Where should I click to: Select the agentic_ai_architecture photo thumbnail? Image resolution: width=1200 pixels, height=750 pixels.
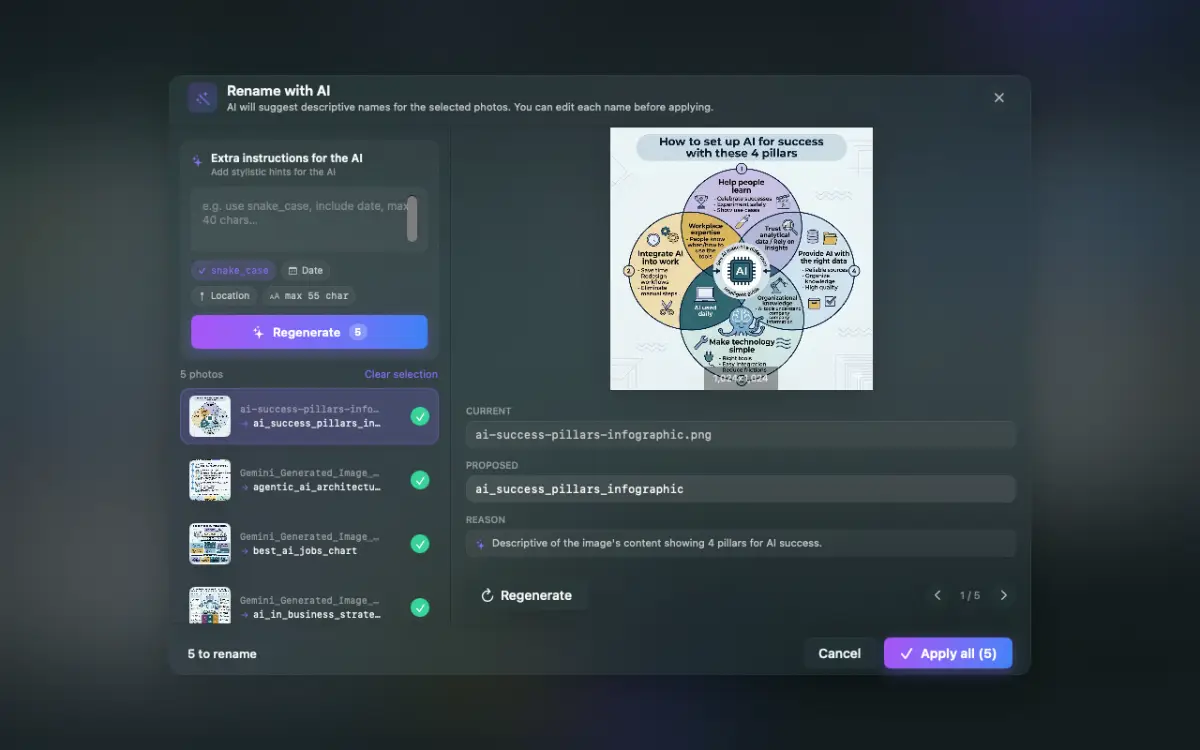(210, 480)
